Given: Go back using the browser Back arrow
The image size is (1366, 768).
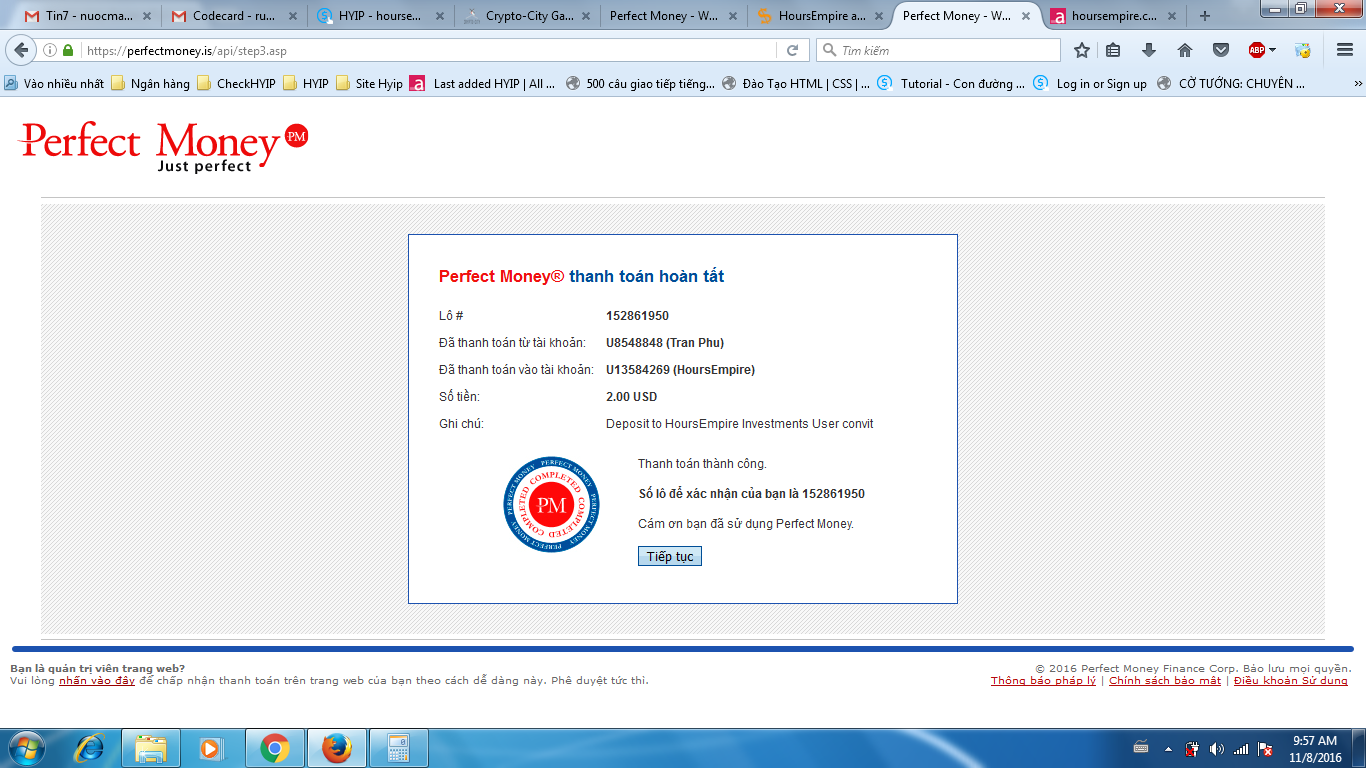Looking at the screenshot, I should pos(22,50).
